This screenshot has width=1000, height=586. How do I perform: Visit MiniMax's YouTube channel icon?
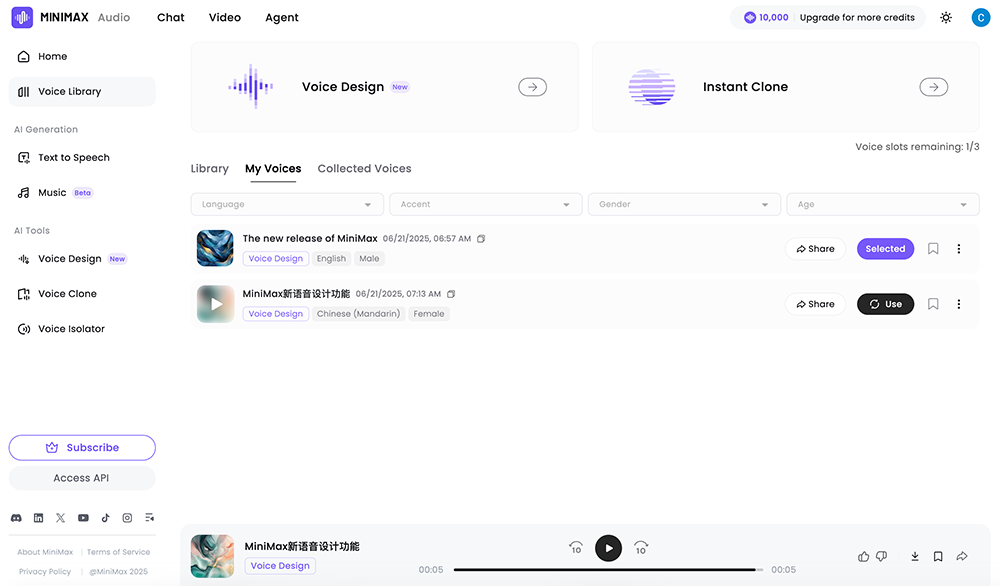[x=82, y=517]
